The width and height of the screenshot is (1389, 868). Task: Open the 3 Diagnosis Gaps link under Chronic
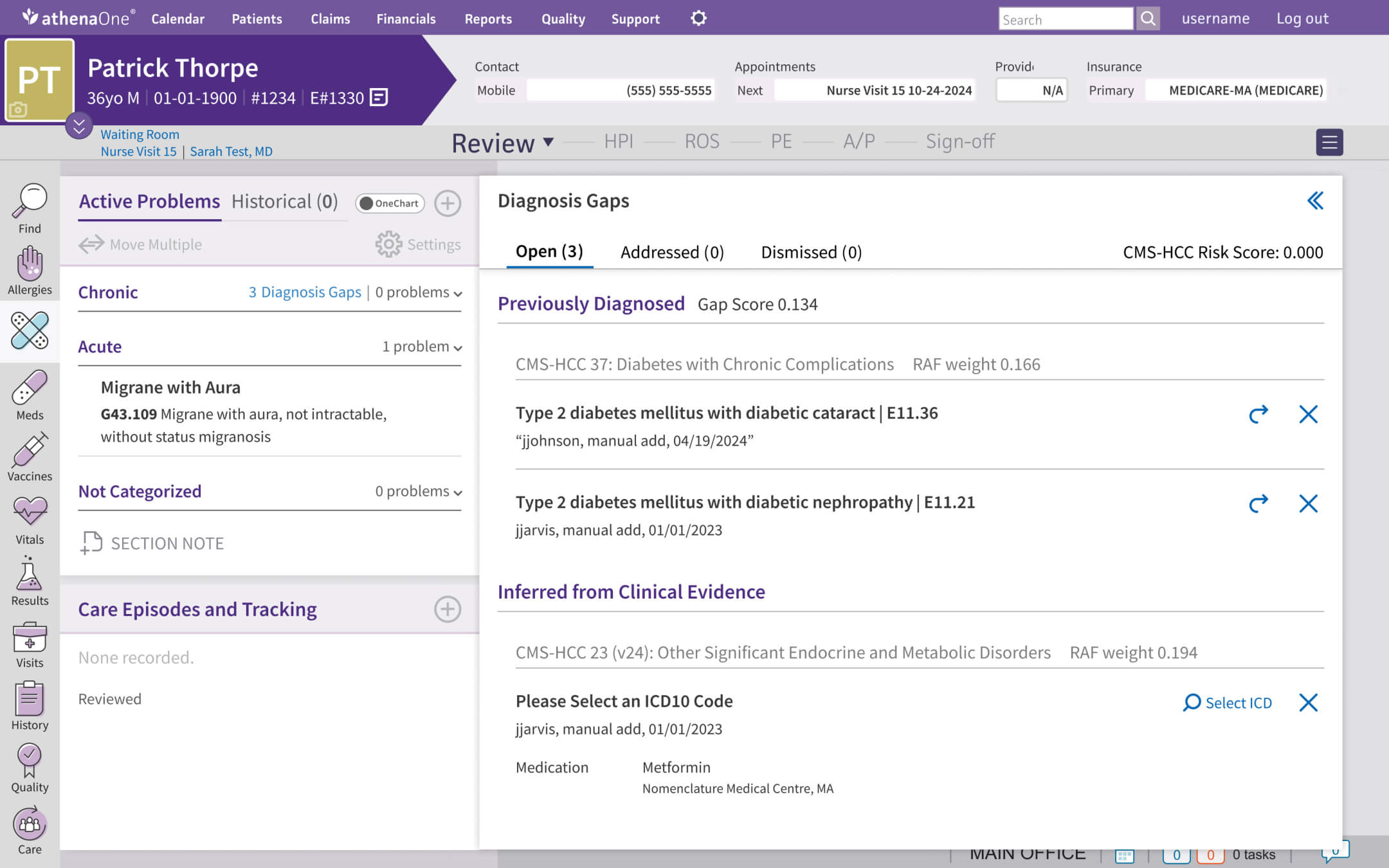tap(305, 293)
